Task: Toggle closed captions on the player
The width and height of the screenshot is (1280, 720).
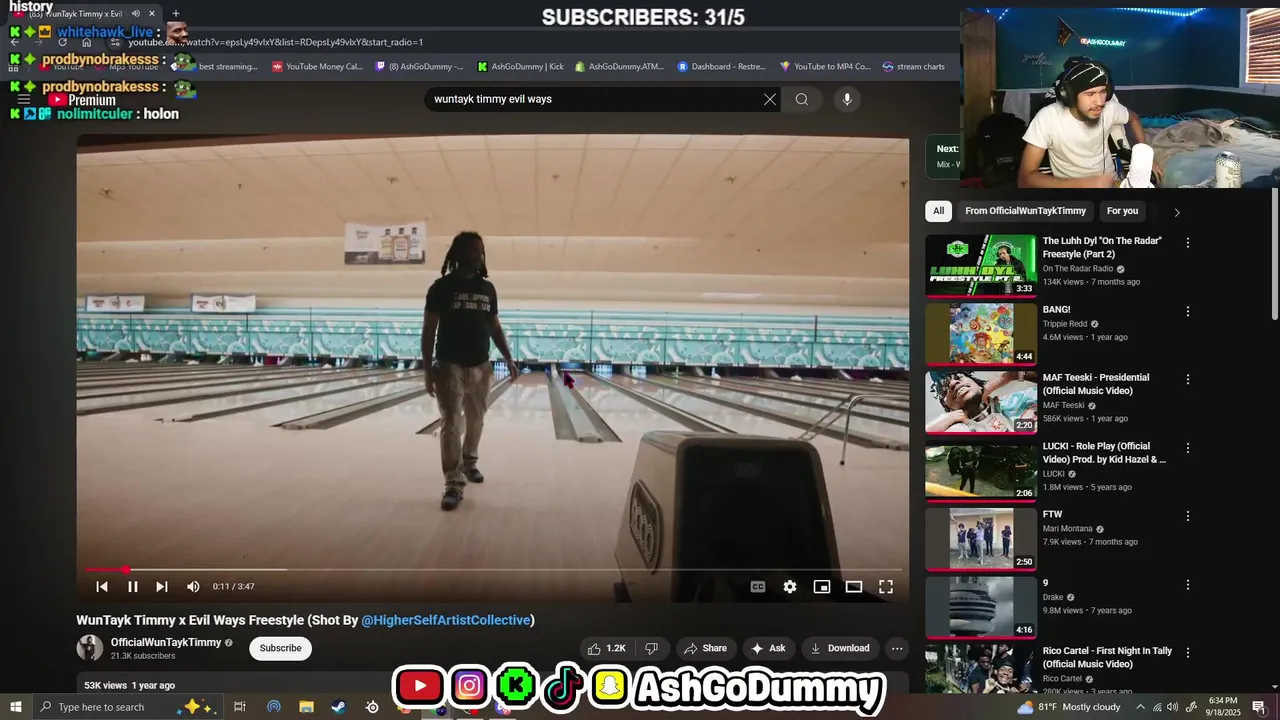Action: pyautogui.click(x=758, y=587)
